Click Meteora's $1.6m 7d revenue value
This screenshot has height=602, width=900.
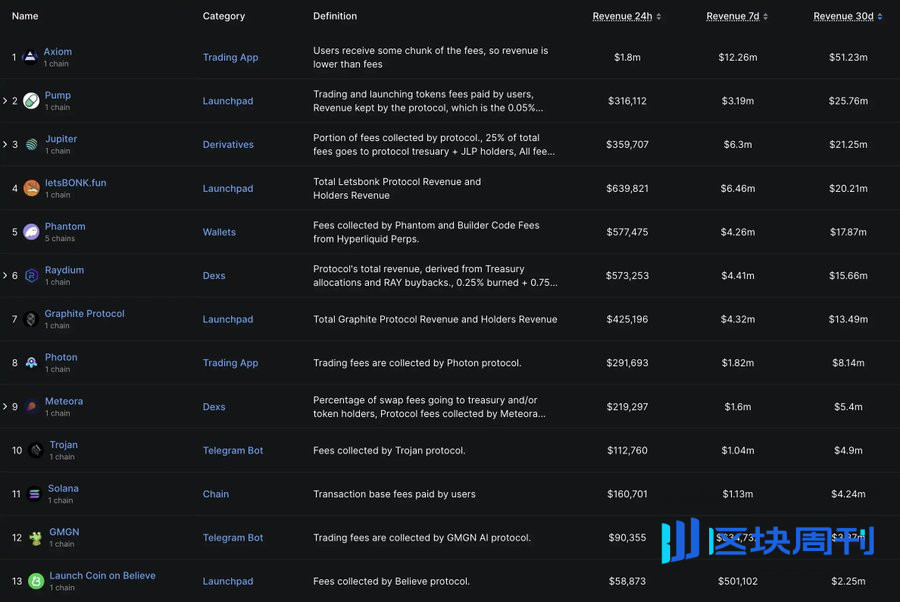tap(738, 407)
